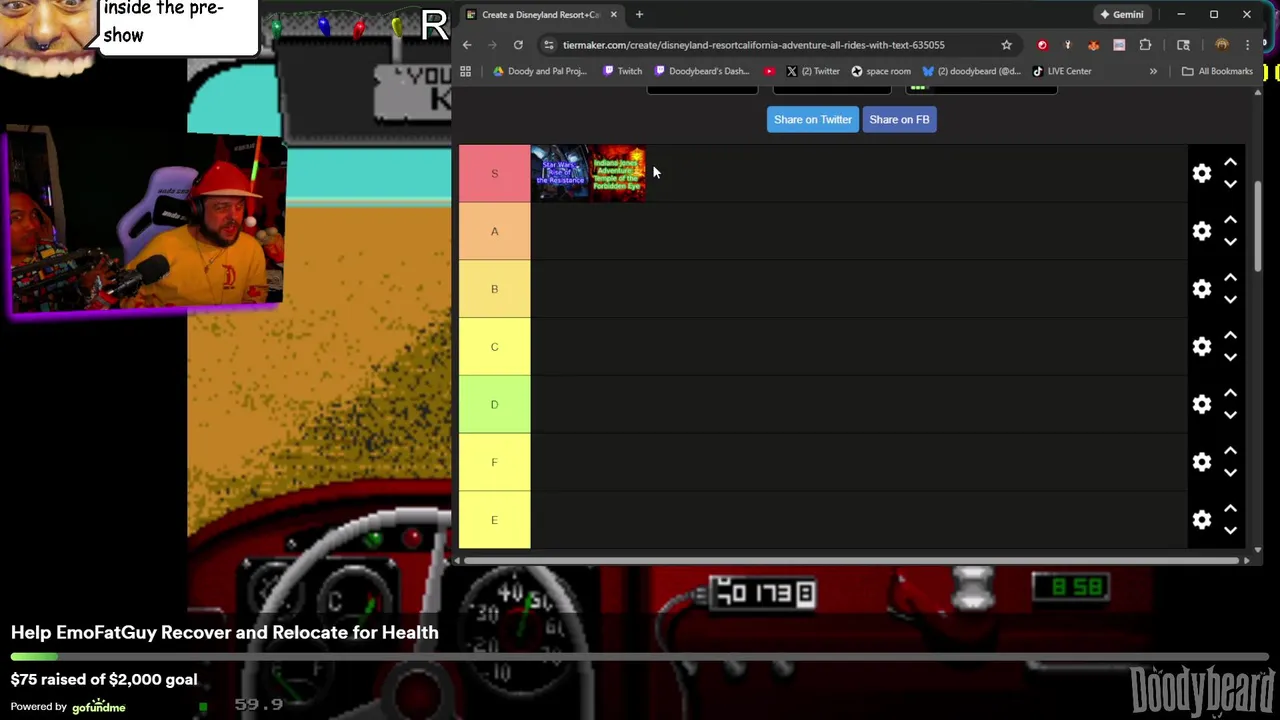
Task: Open settings gear for E tier row
Action: [1202, 520]
